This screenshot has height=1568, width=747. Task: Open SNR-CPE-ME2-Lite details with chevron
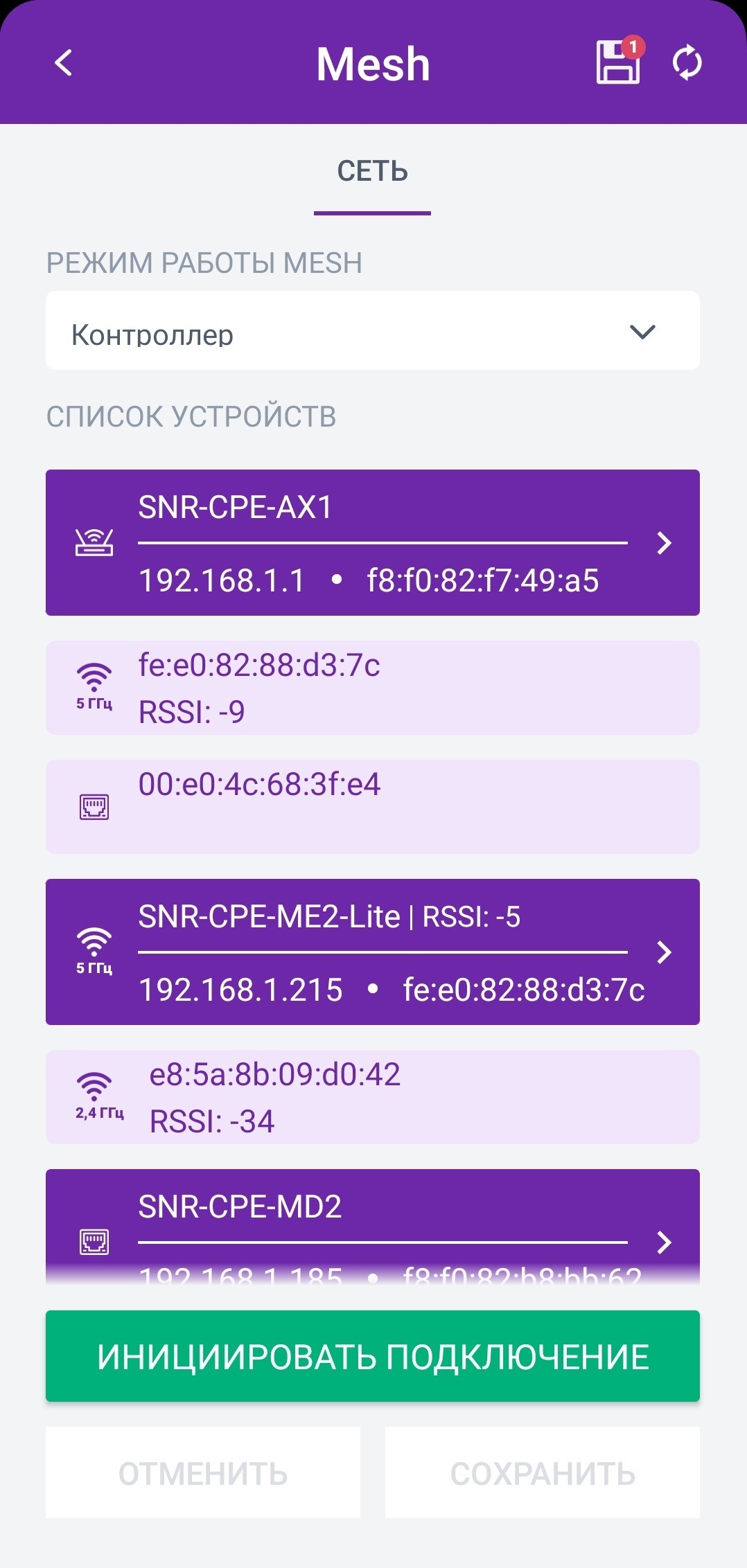664,952
